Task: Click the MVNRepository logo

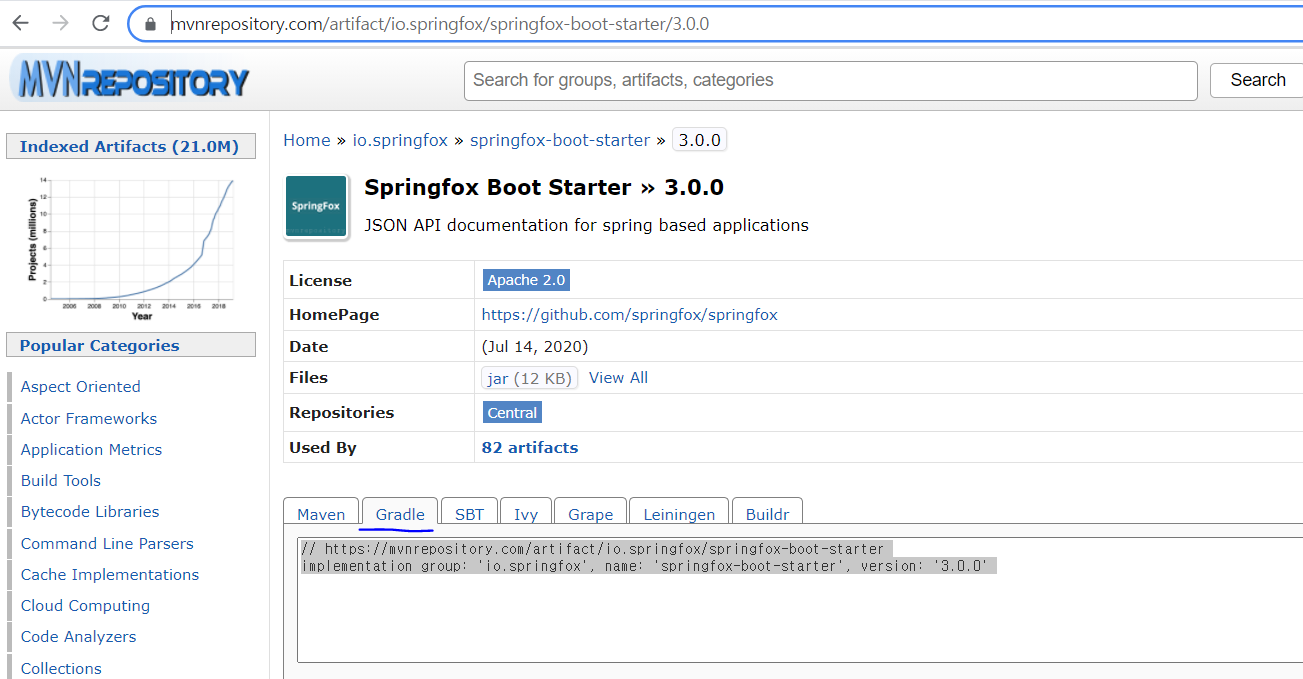Action: 130,80
